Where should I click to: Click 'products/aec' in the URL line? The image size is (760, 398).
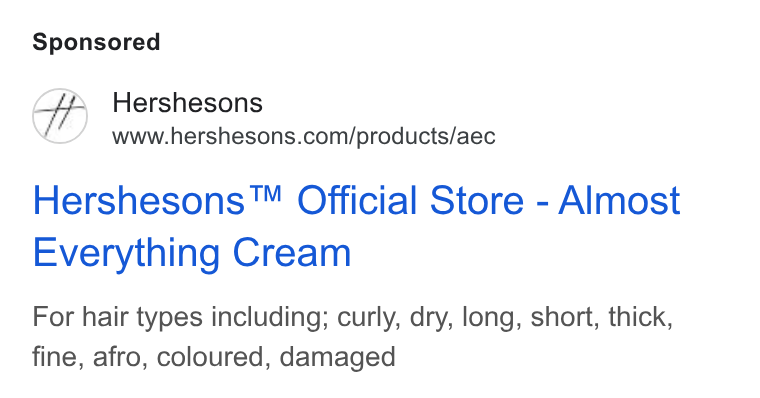[426, 136]
